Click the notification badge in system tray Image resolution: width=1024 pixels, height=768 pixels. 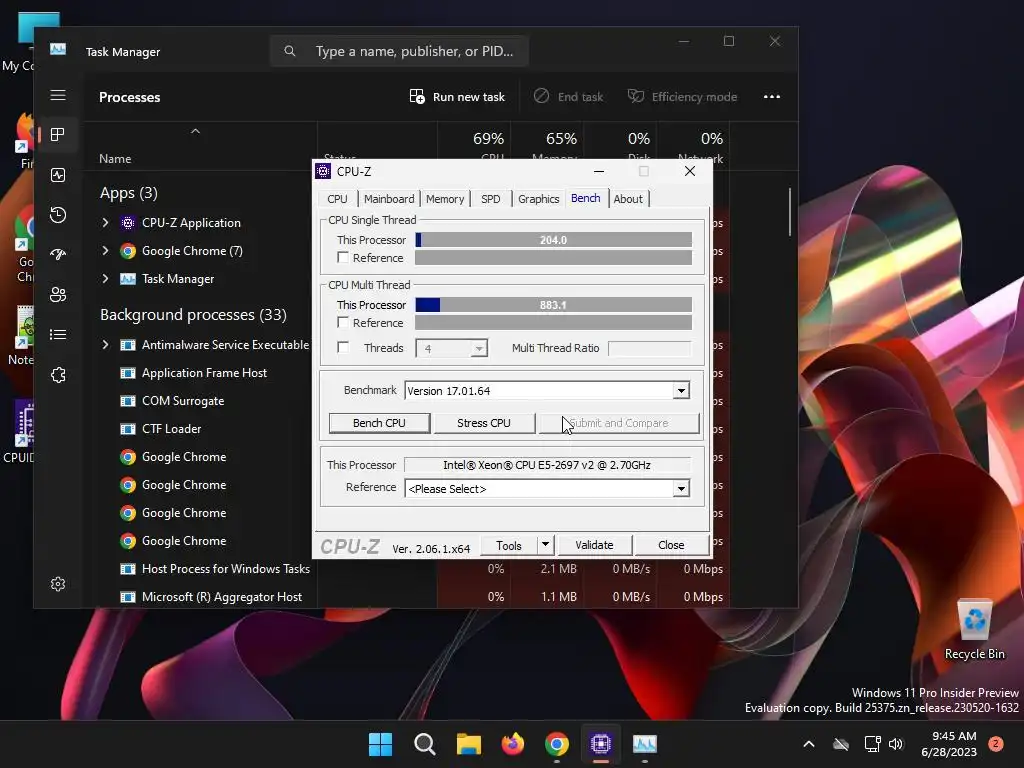(996, 744)
